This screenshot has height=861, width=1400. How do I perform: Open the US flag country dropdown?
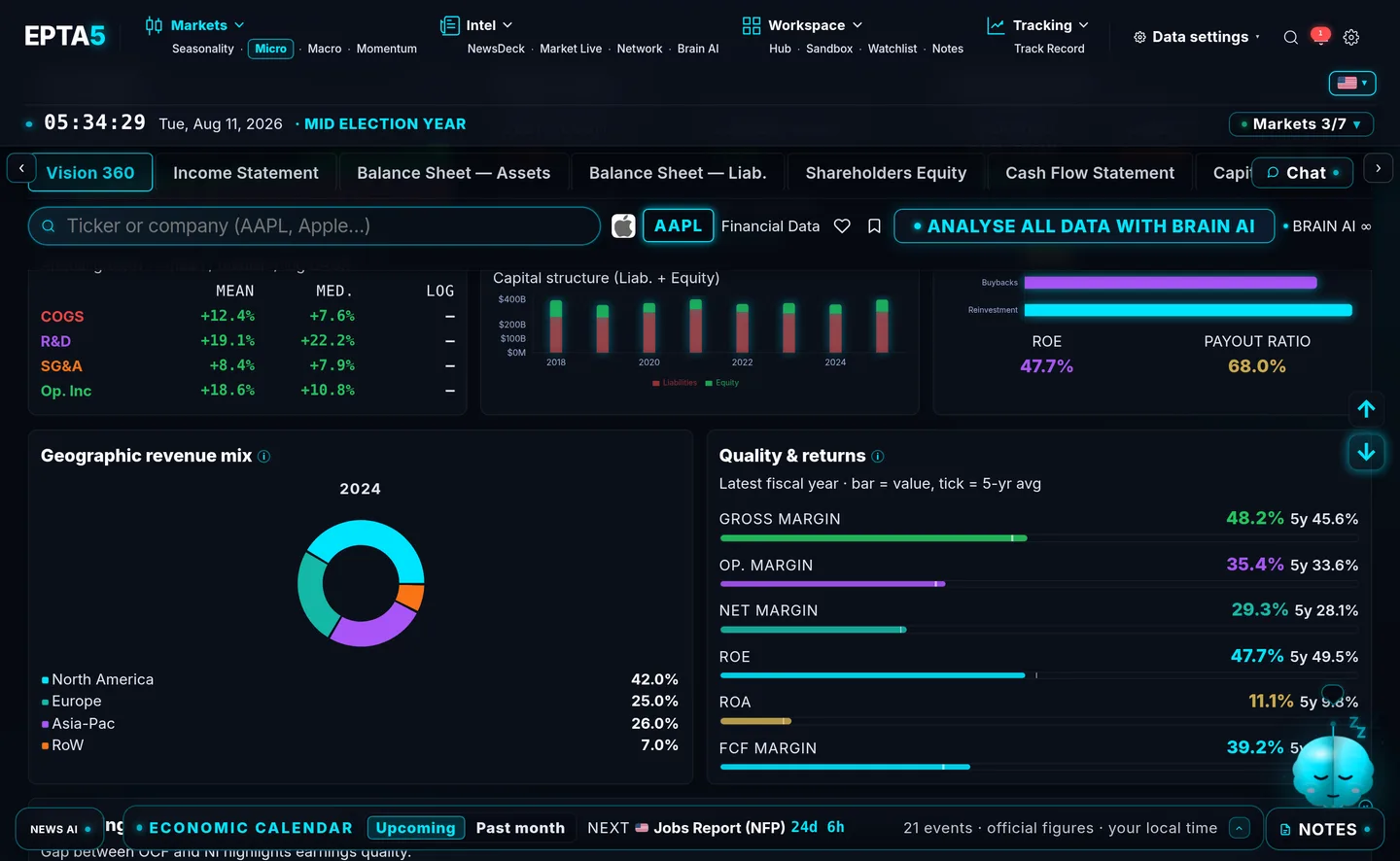point(1352,83)
